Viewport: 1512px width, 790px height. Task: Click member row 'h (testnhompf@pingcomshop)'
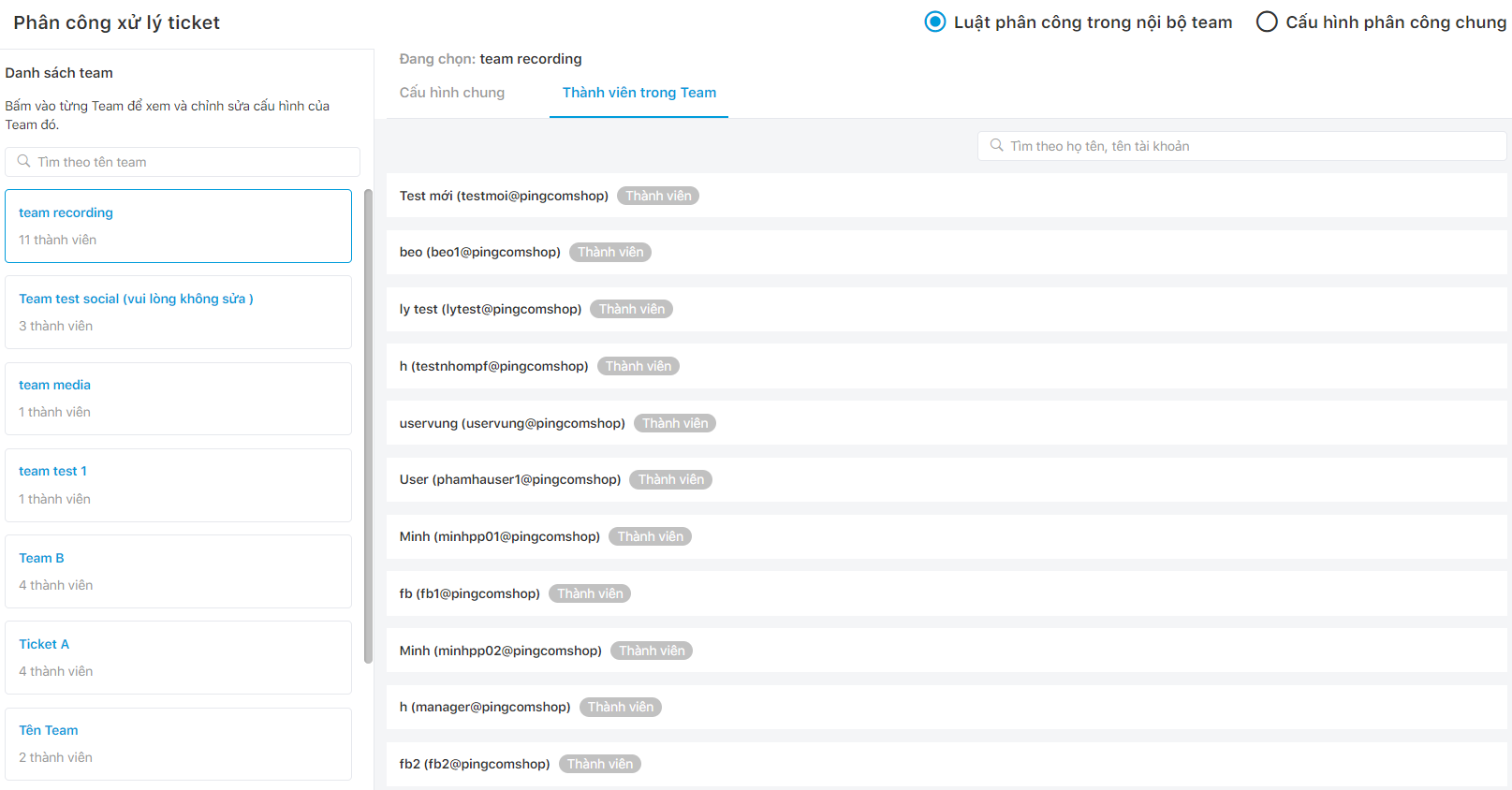(947, 366)
